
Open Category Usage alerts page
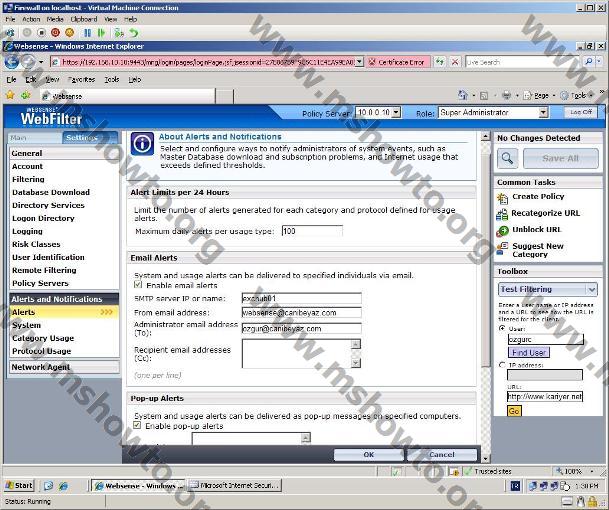coord(43,338)
